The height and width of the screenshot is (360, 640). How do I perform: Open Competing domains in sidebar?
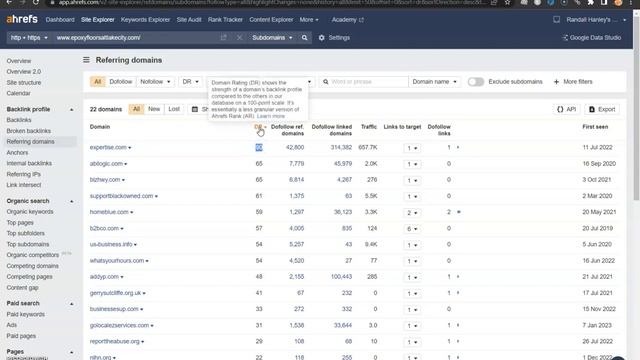pos(32,266)
